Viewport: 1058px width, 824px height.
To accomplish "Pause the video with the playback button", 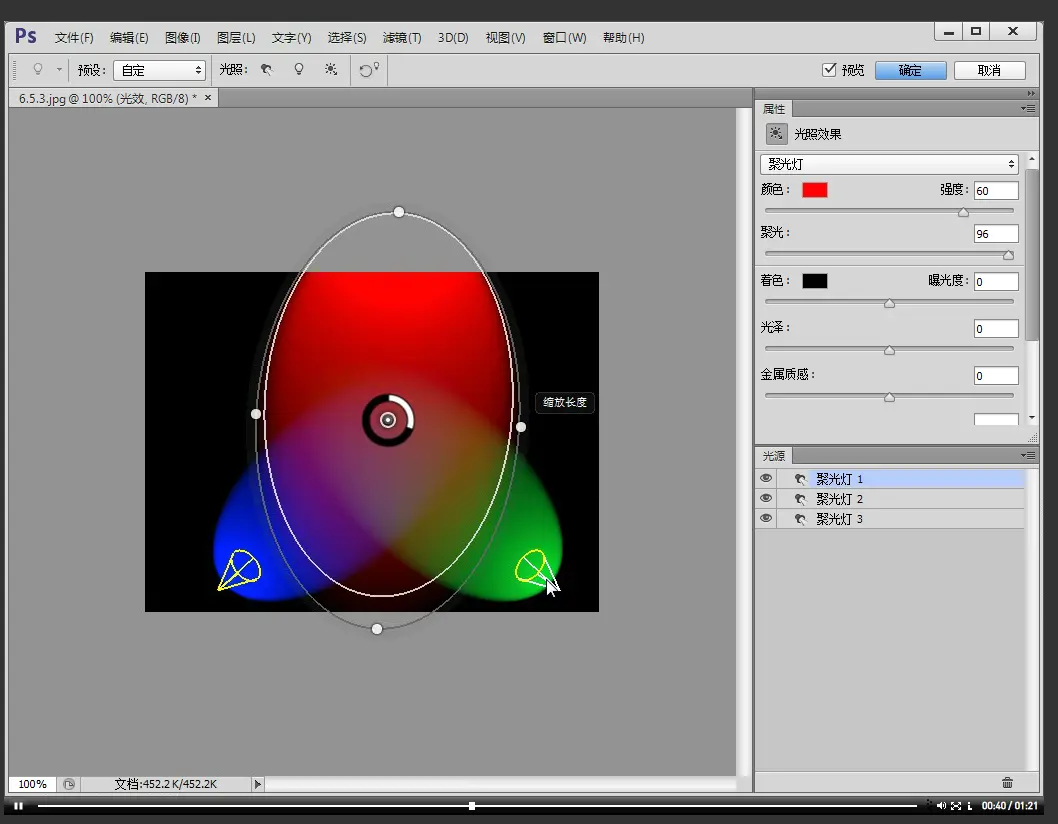I will tap(18, 806).
